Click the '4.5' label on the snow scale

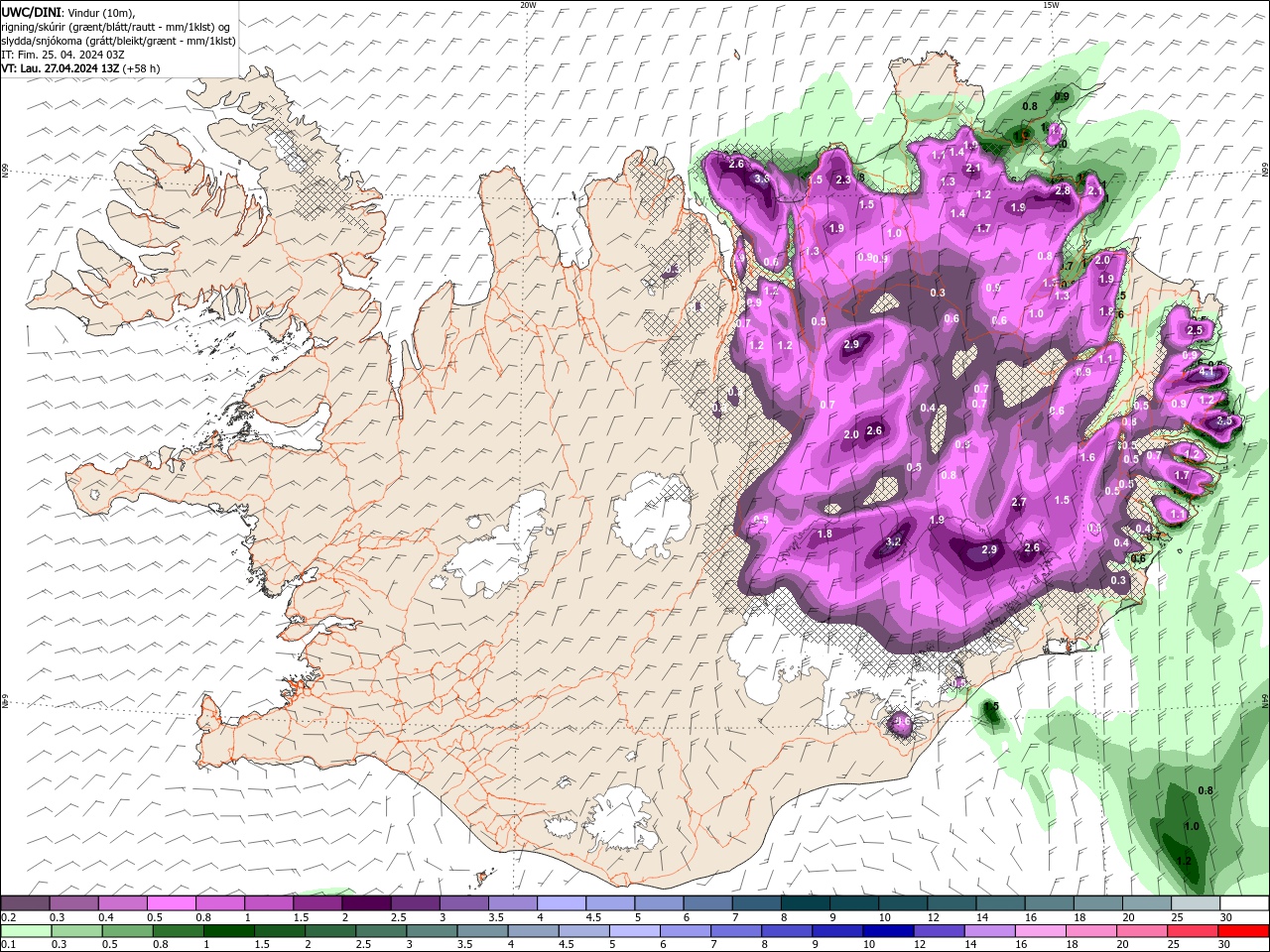tap(593, 917)
